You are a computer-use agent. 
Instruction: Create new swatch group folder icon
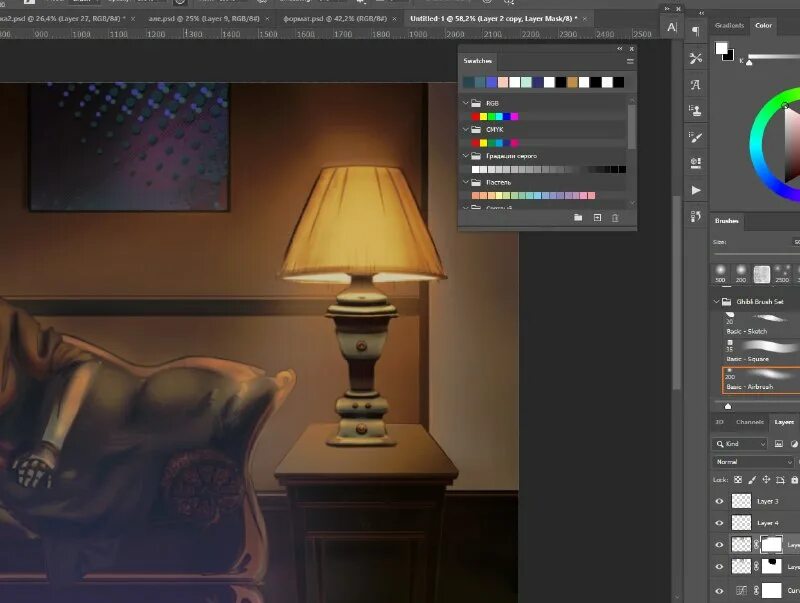click(578, 218)
